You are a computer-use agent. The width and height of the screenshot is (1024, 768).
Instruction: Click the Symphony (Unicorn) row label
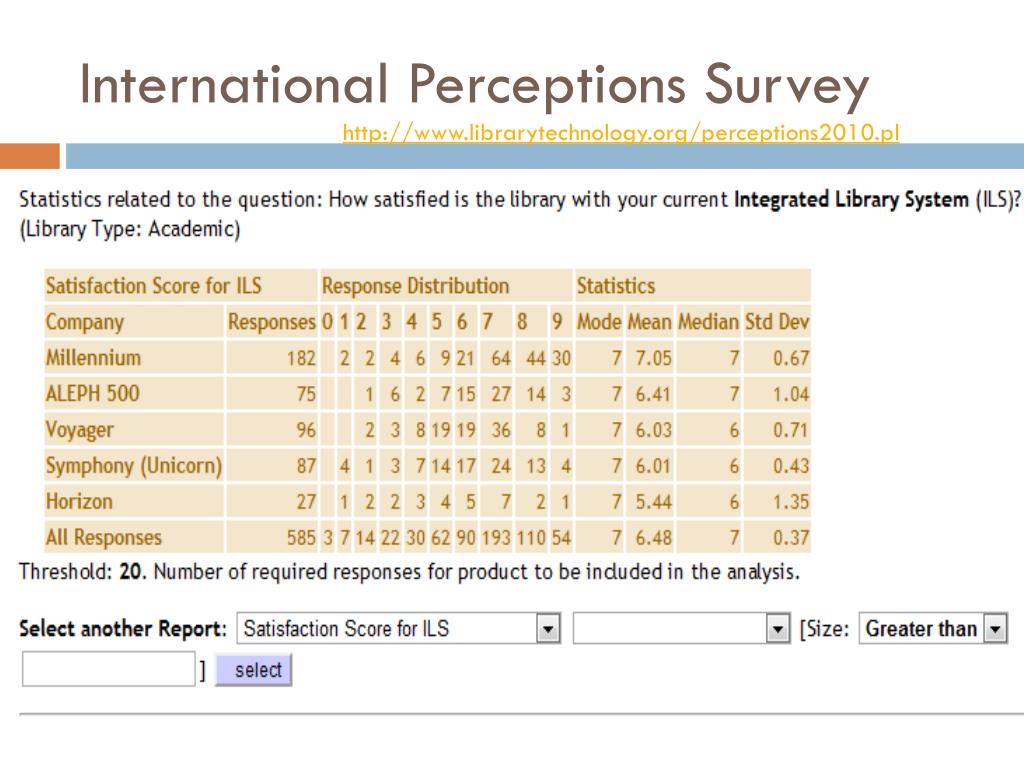click(134, 466)
